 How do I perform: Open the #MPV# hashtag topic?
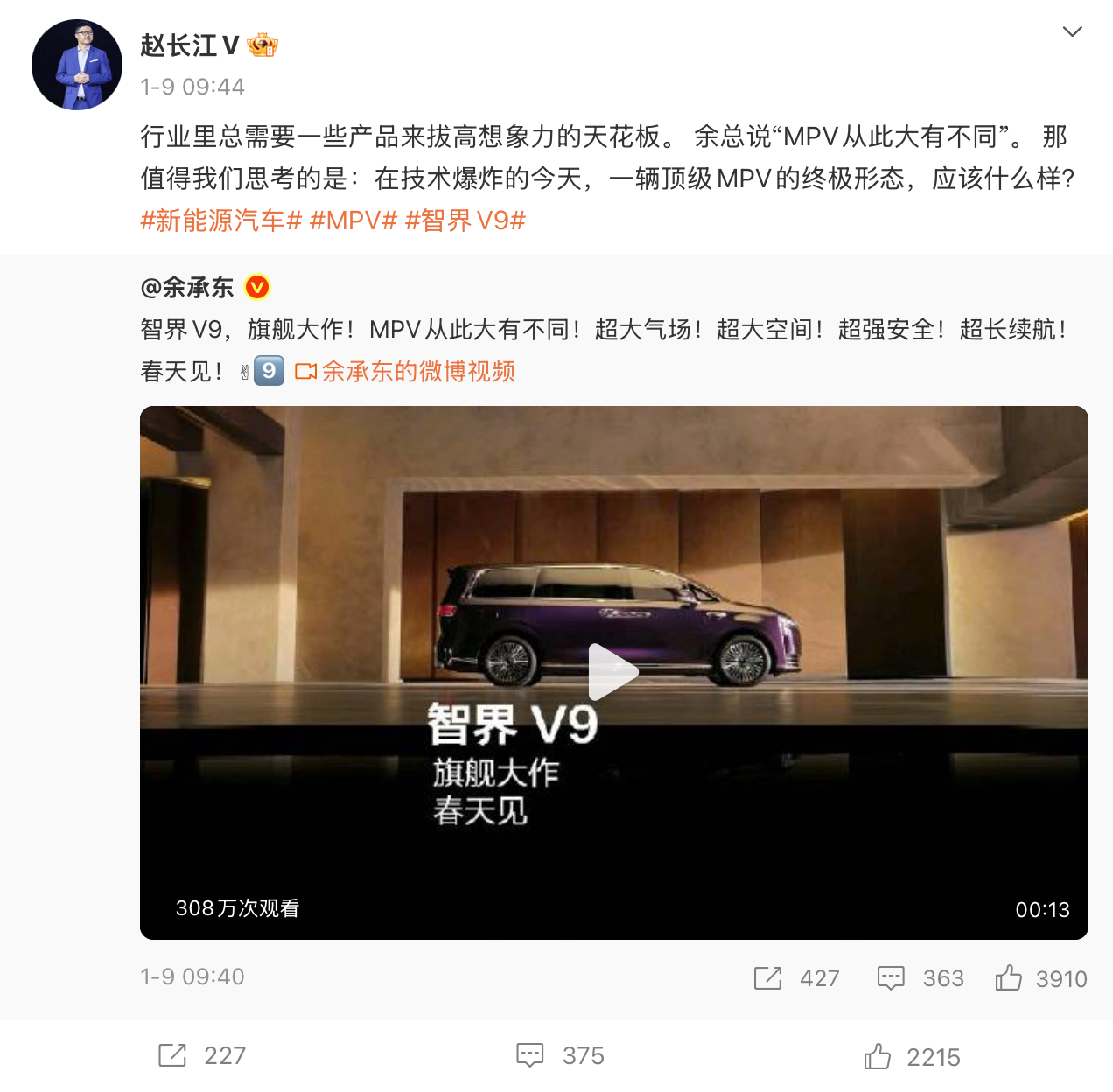(353, 220)
